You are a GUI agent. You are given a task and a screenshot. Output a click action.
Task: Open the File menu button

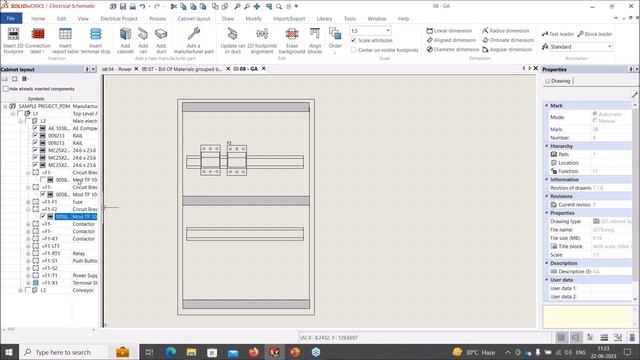(x=11, y=19)
